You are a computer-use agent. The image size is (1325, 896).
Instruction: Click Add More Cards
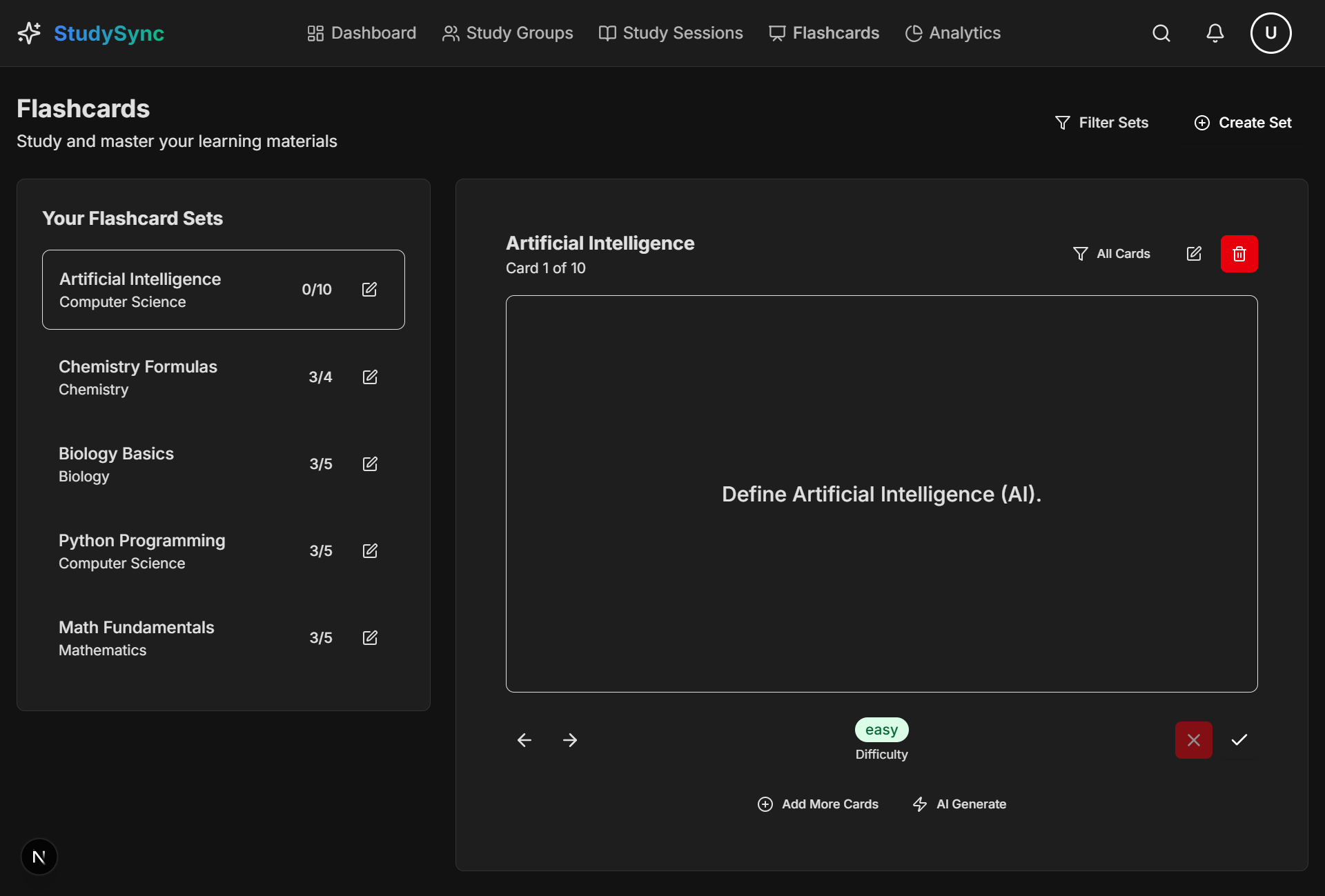tap(818, 804)
